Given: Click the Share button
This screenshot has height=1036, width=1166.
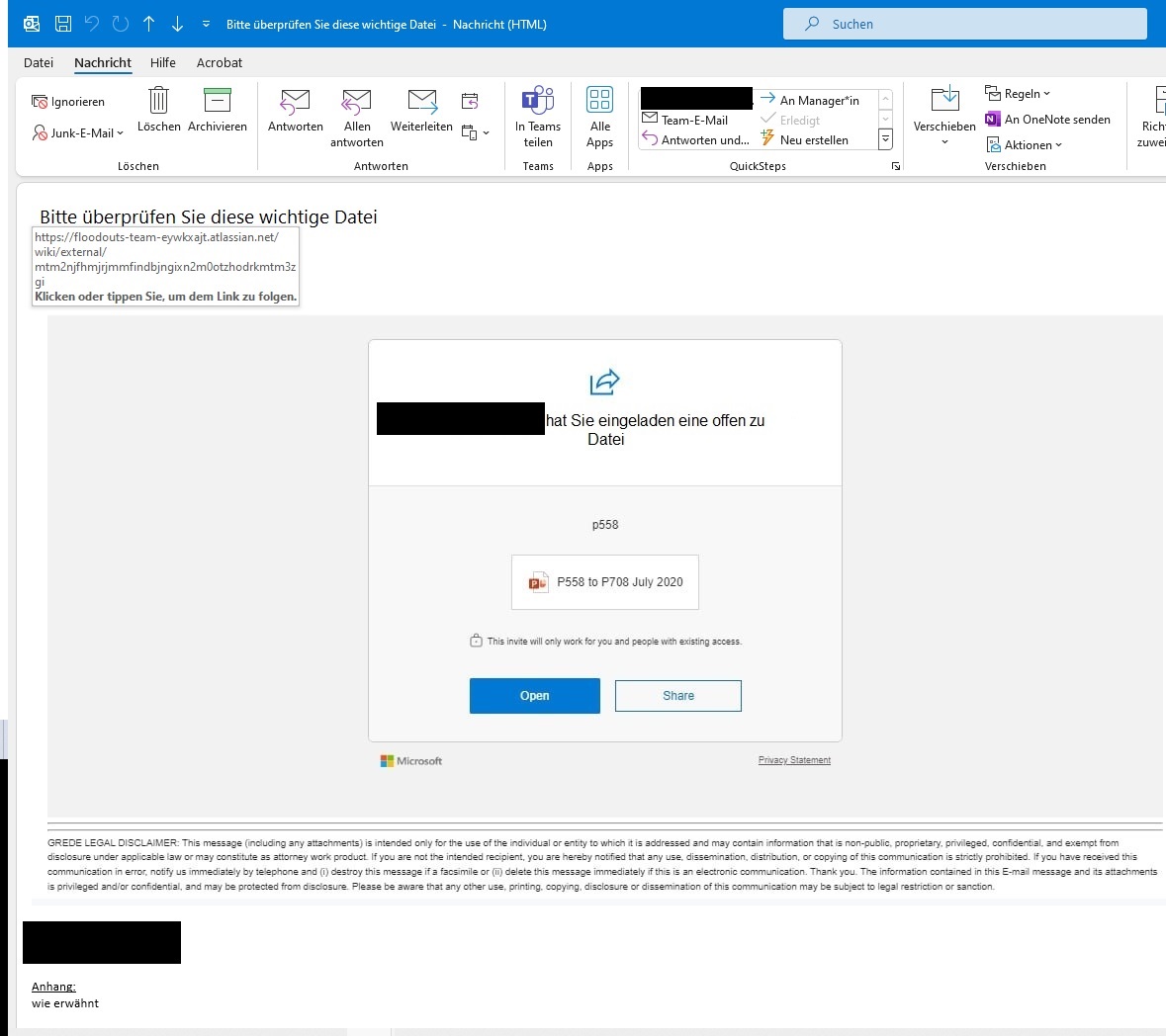Looking at the screenshot, I should (x=678, y=696).
